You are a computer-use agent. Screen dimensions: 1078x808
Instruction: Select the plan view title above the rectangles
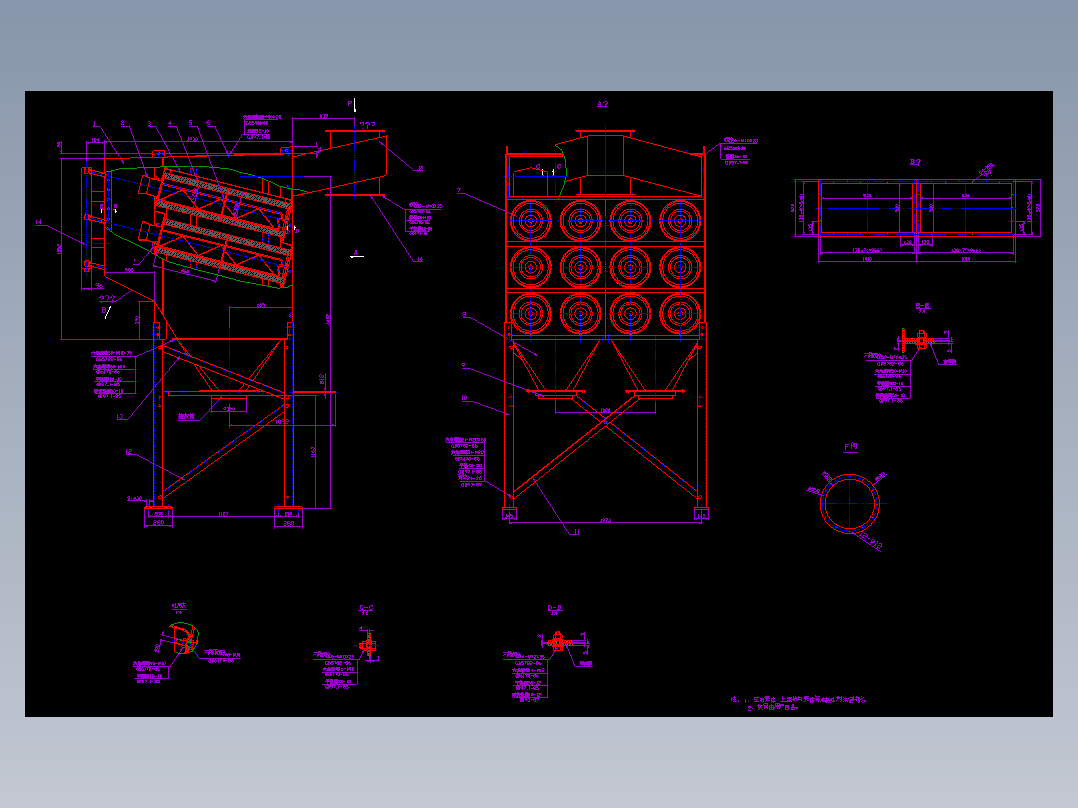915,162
